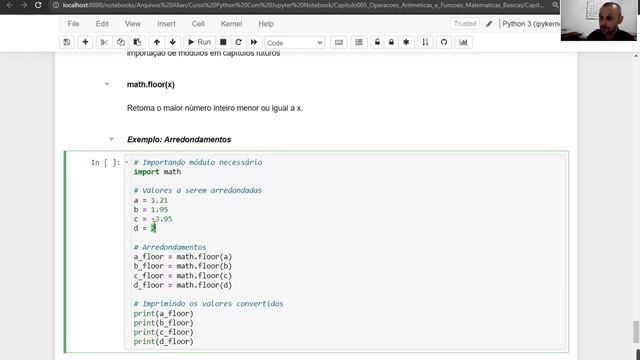
Task: Click the 'In [ ]:' cell prompt
Action: pyautogui.click(x=105, y=162)
